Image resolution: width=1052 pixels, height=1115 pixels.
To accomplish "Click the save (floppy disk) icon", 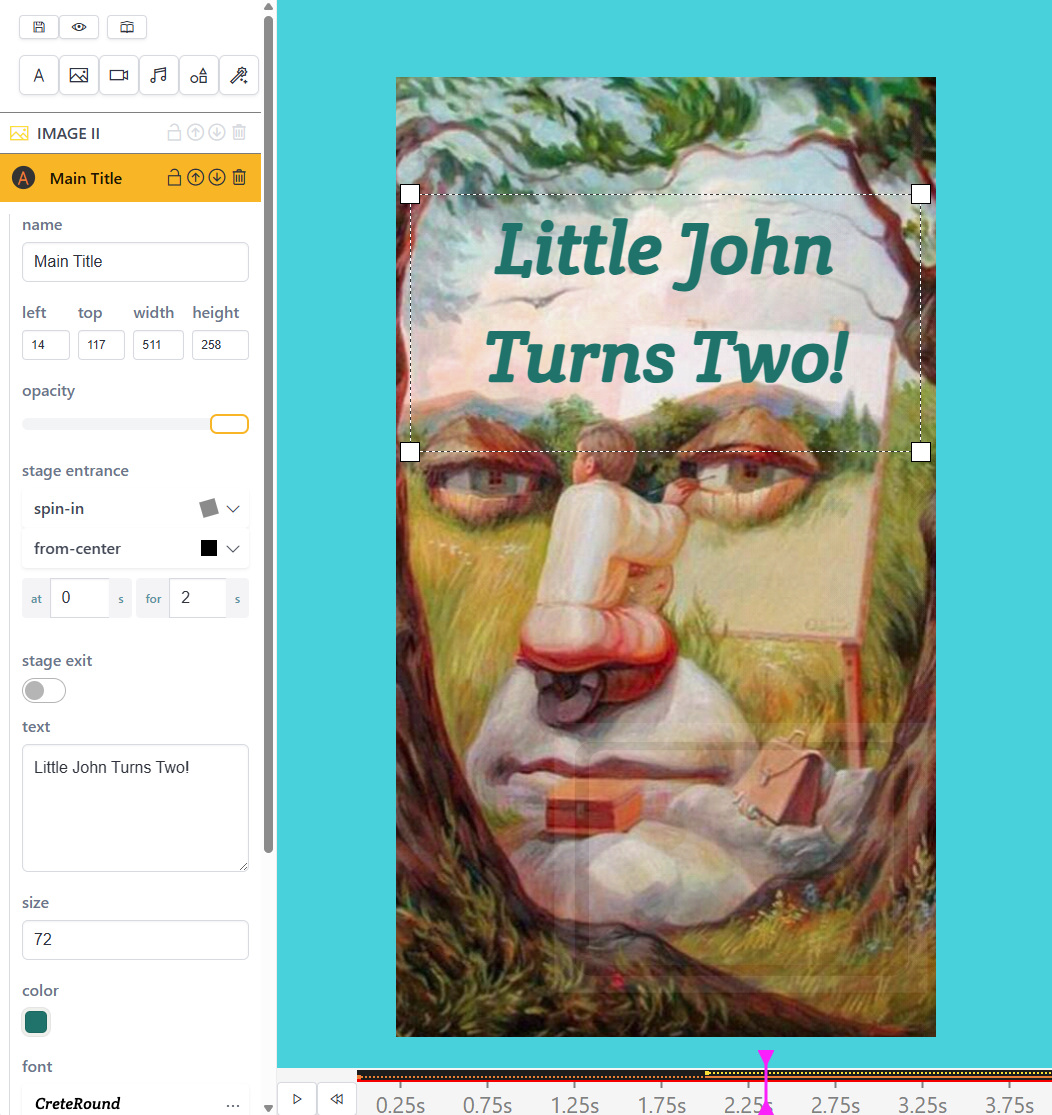I will click(39, 27).
